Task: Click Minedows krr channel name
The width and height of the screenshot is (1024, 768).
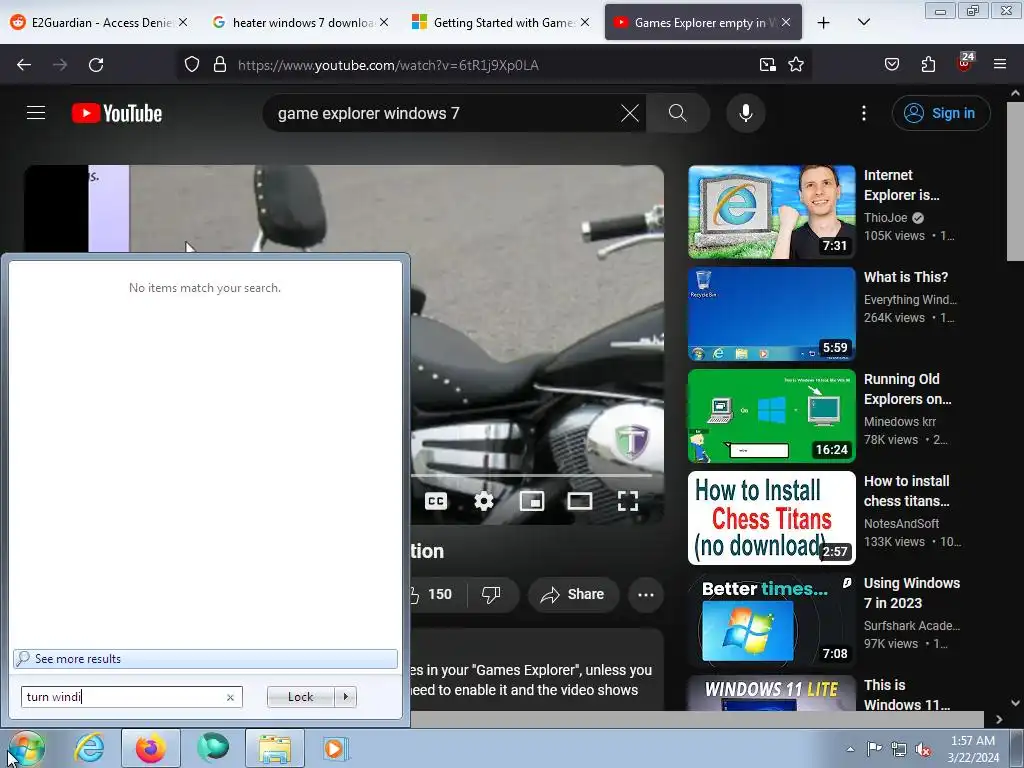Action: tap(900, 422)
